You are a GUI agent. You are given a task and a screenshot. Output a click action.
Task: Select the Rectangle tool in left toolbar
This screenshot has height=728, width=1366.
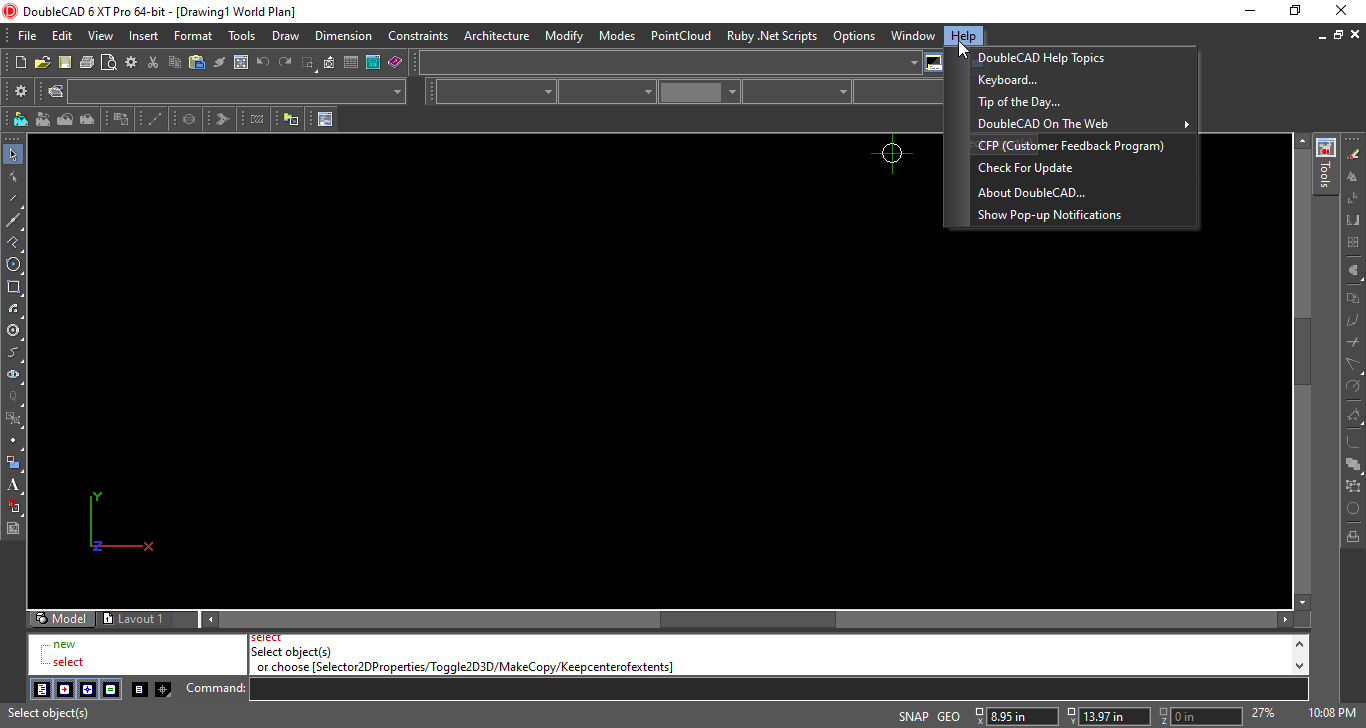point(13,286)
